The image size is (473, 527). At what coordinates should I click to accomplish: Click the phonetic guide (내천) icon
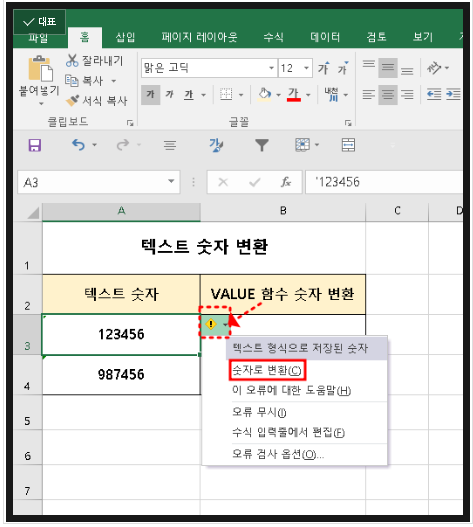point(331,94)
